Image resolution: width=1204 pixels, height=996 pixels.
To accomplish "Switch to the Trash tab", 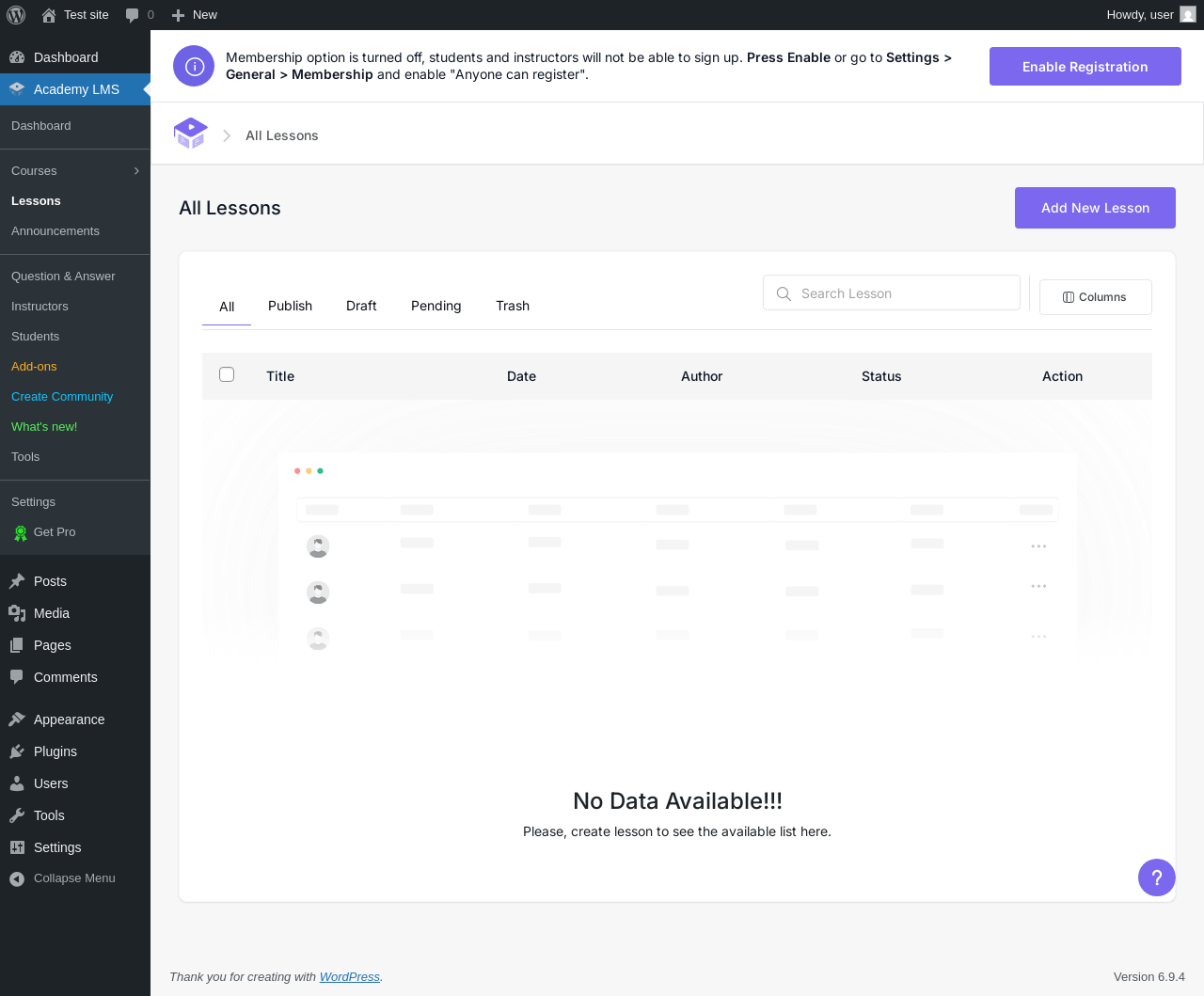I will 513,306.
